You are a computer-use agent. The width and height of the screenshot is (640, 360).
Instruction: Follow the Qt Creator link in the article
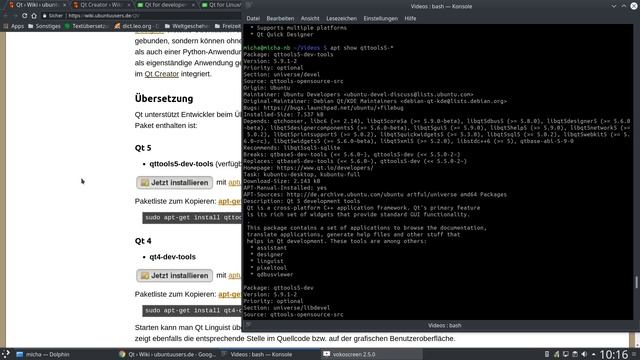point(162,74)
